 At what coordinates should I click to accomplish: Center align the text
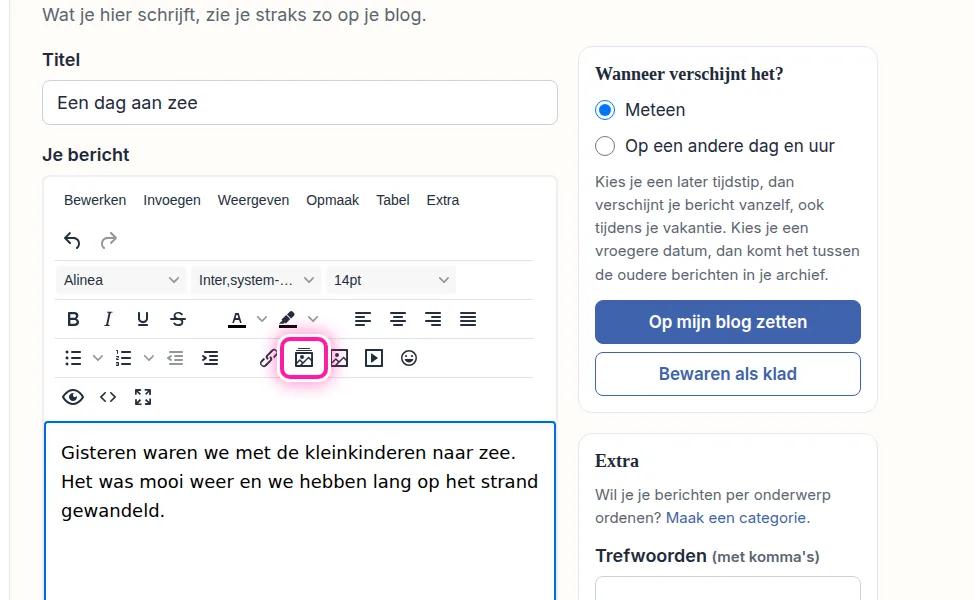[398, 319]
